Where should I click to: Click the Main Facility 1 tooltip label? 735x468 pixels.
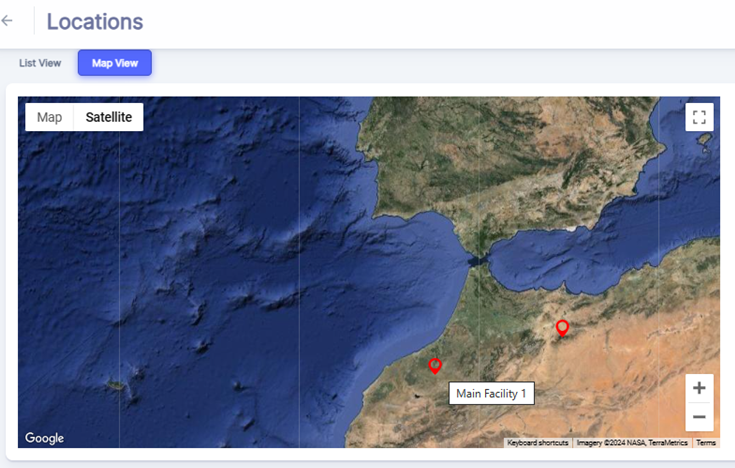(x=491, y=394)
